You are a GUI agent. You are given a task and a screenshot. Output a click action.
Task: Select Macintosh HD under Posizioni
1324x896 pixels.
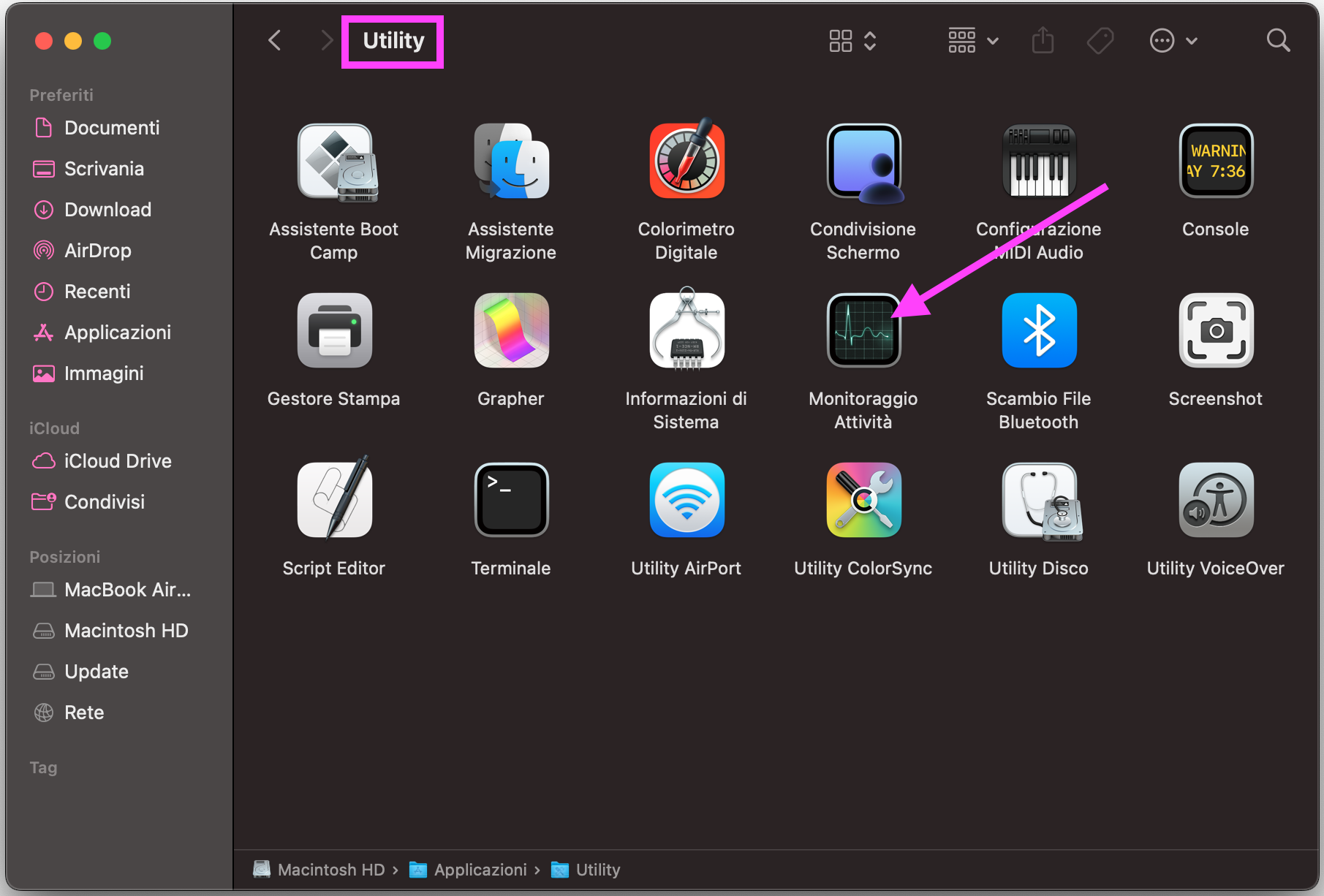pos(126,630)
